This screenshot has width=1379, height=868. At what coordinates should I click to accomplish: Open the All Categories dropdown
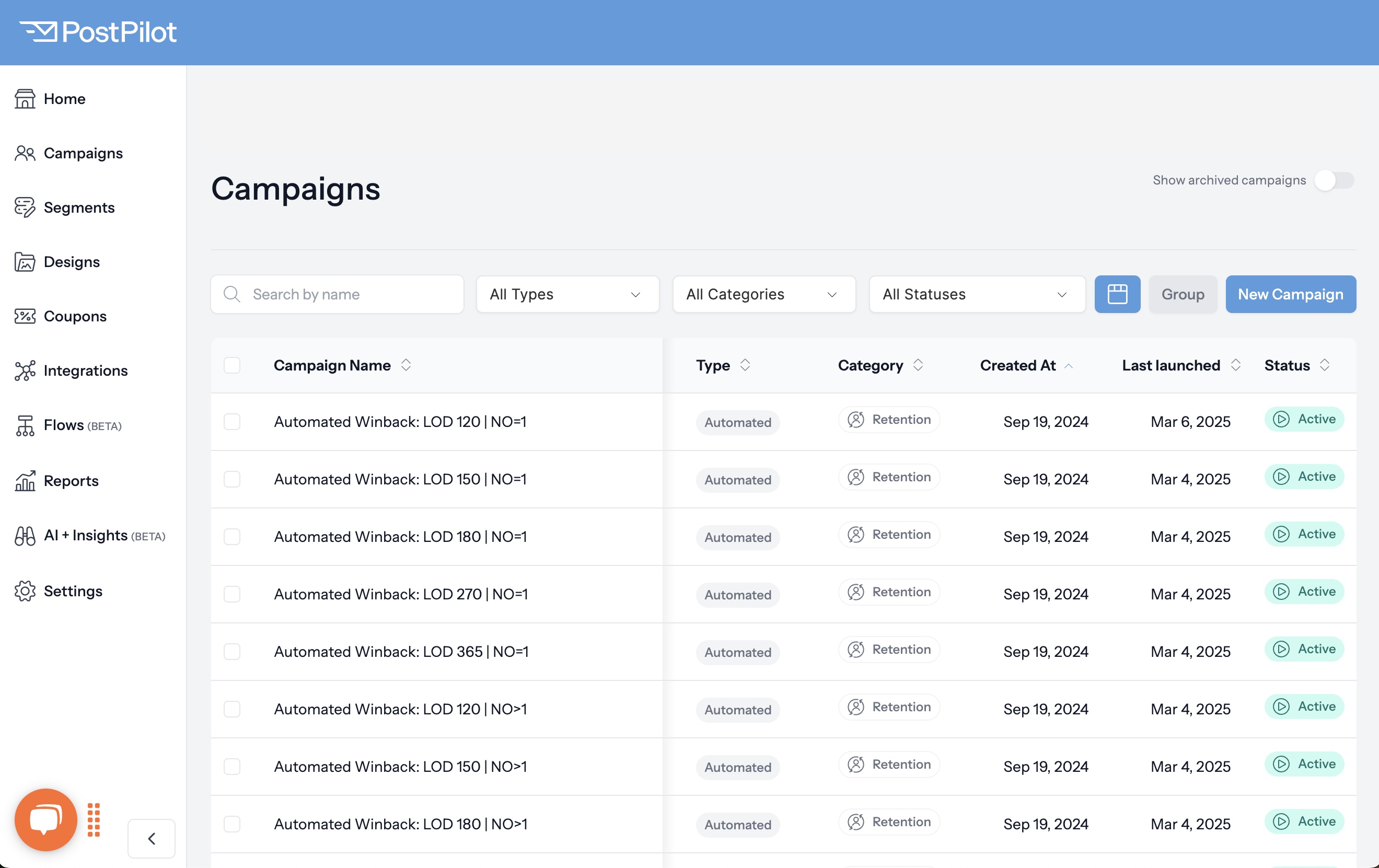(764, 294)
